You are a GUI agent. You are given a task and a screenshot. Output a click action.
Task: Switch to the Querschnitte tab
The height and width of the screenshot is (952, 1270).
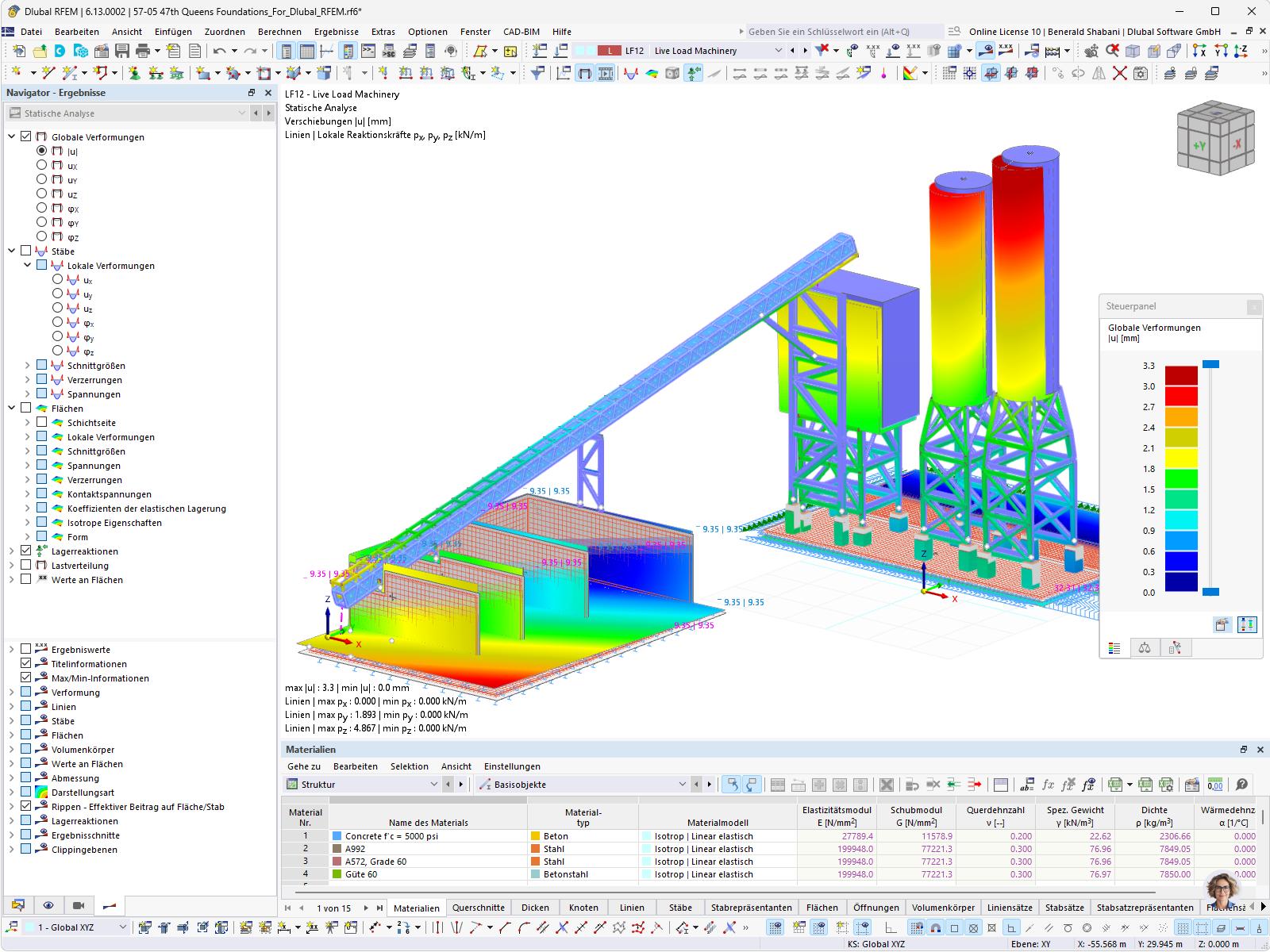click(x=478, y=907)
